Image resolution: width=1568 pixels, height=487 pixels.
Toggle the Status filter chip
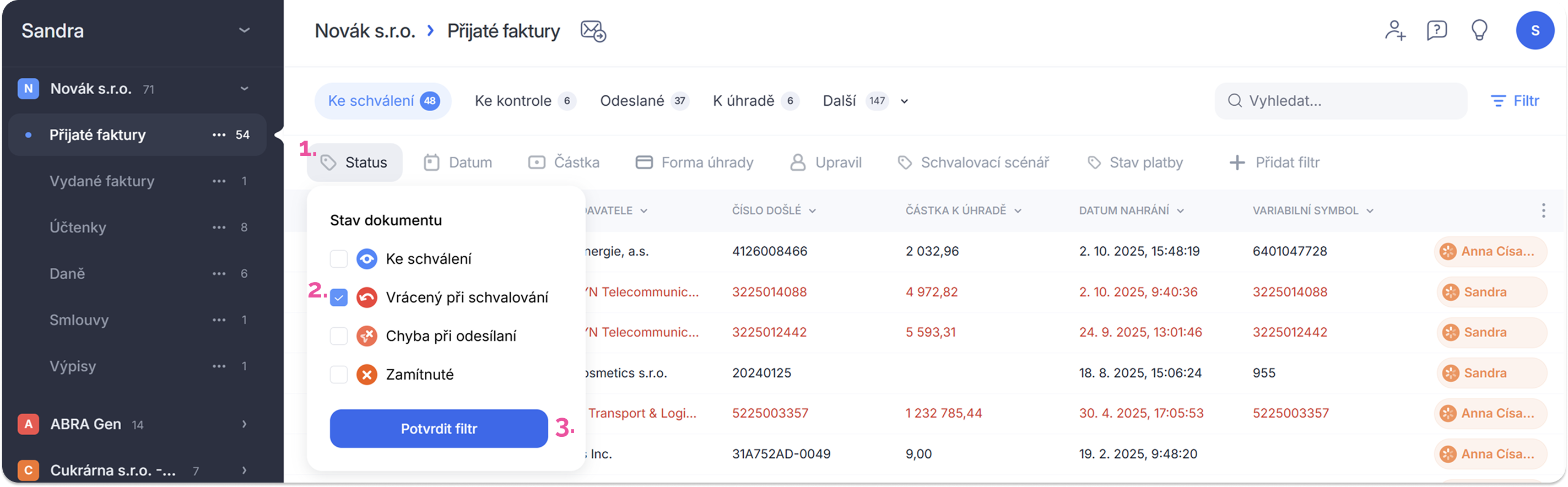point(354,163)
